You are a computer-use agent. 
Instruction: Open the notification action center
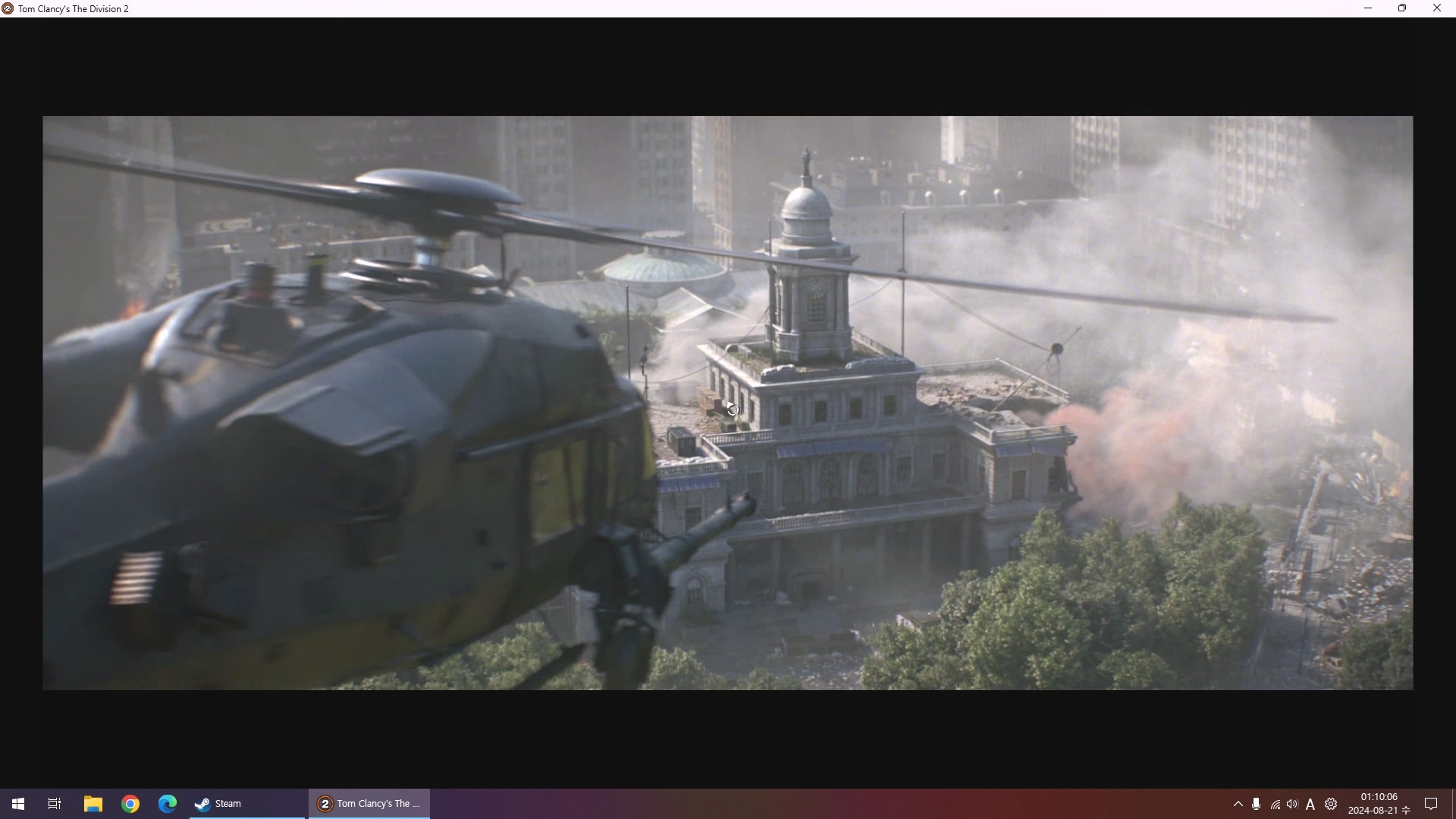click(x=1431, y=804)
